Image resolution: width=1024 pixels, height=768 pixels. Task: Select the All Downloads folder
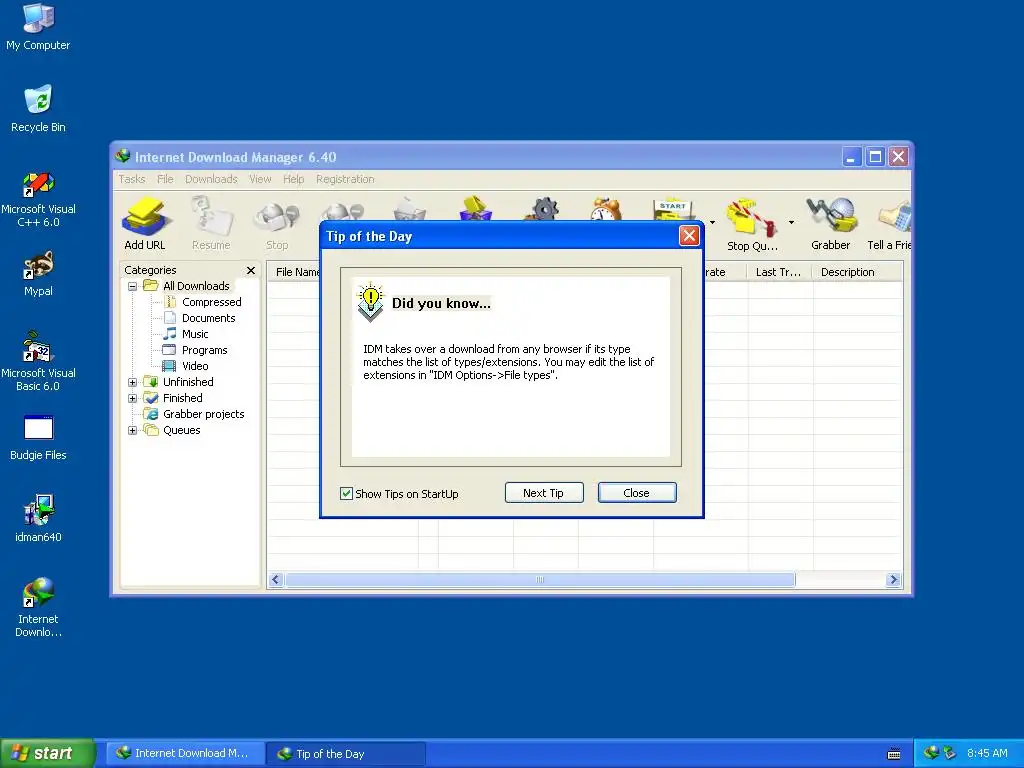click(187, 286)
